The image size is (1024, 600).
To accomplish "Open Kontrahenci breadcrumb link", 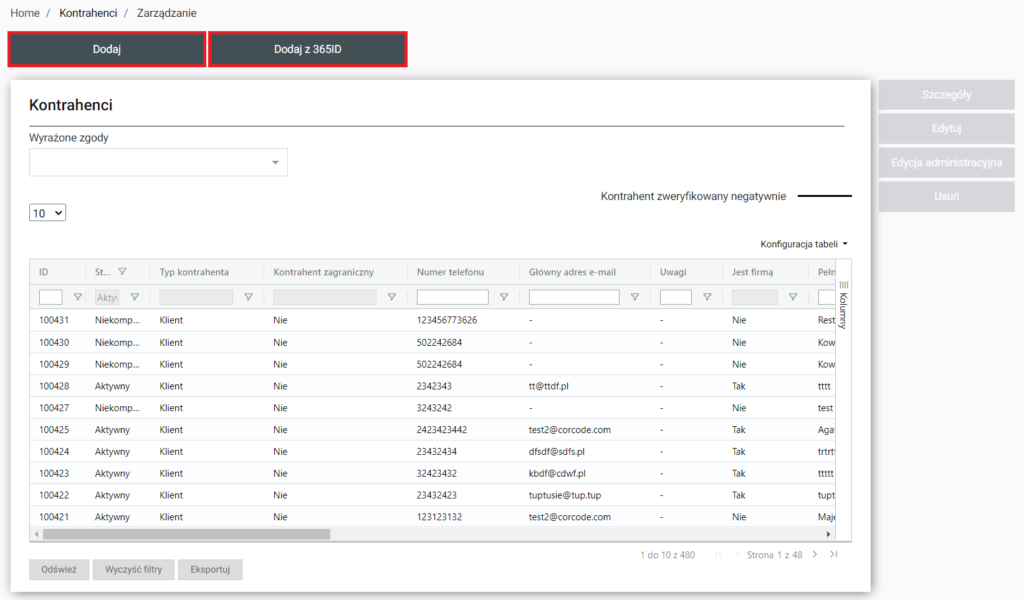I will [88, 13].
